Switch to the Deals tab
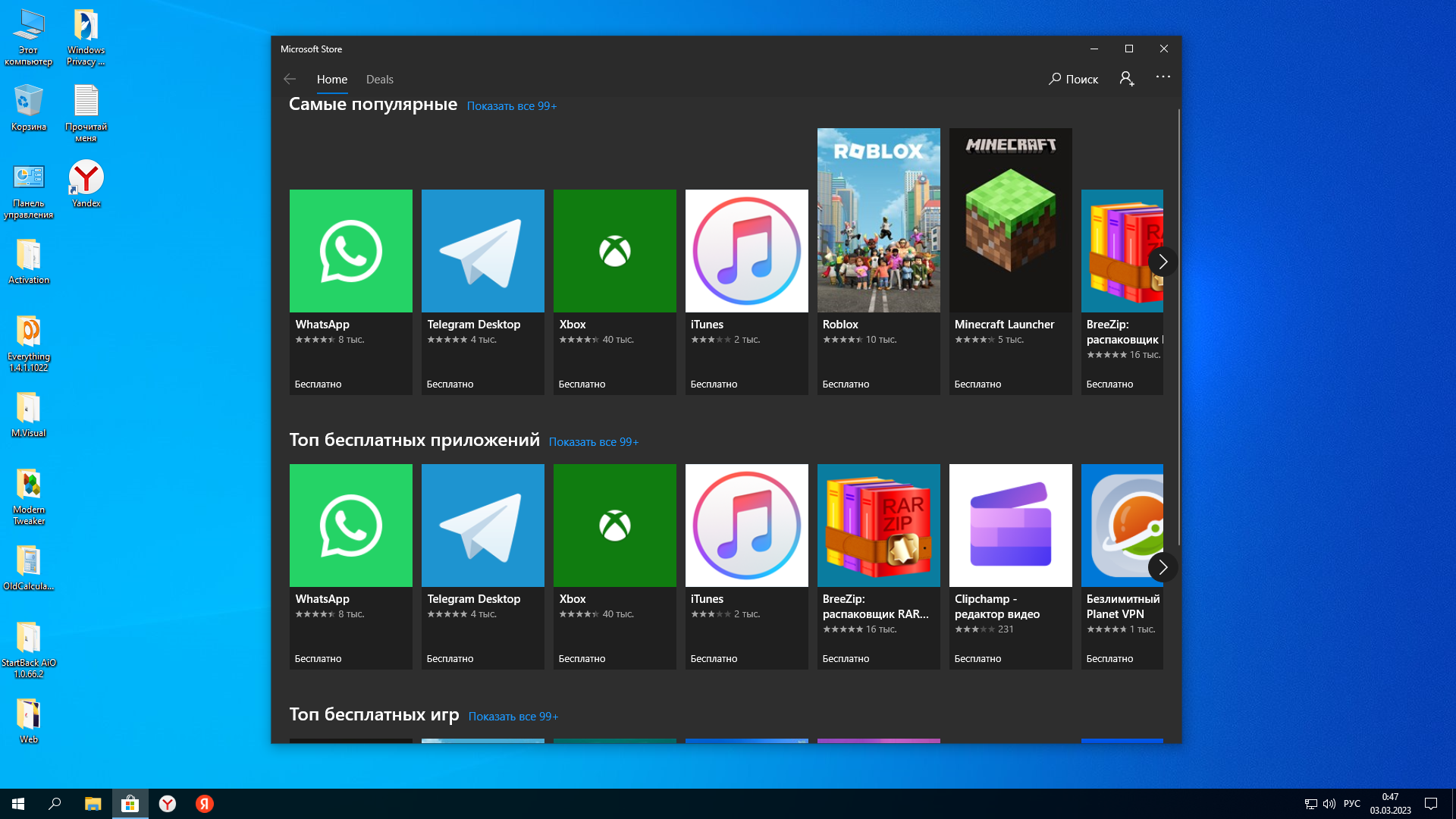 coord(379,80)
